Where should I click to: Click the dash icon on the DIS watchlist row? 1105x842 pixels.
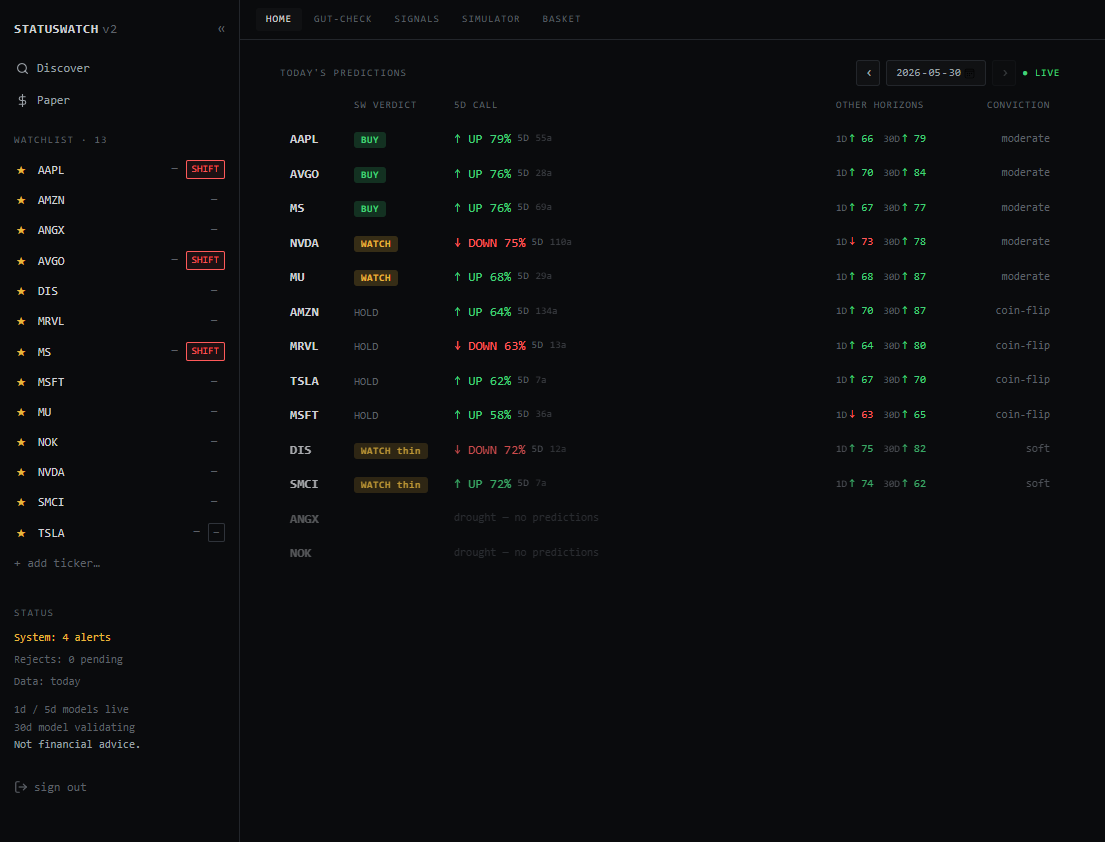[214, 290]
